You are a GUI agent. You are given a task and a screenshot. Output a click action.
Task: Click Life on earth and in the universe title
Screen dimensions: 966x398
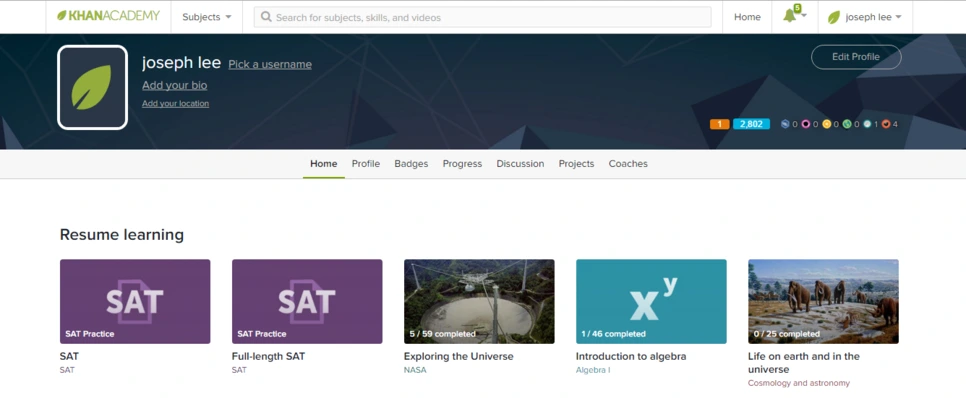pyautogui.click(x=804, y=363)
